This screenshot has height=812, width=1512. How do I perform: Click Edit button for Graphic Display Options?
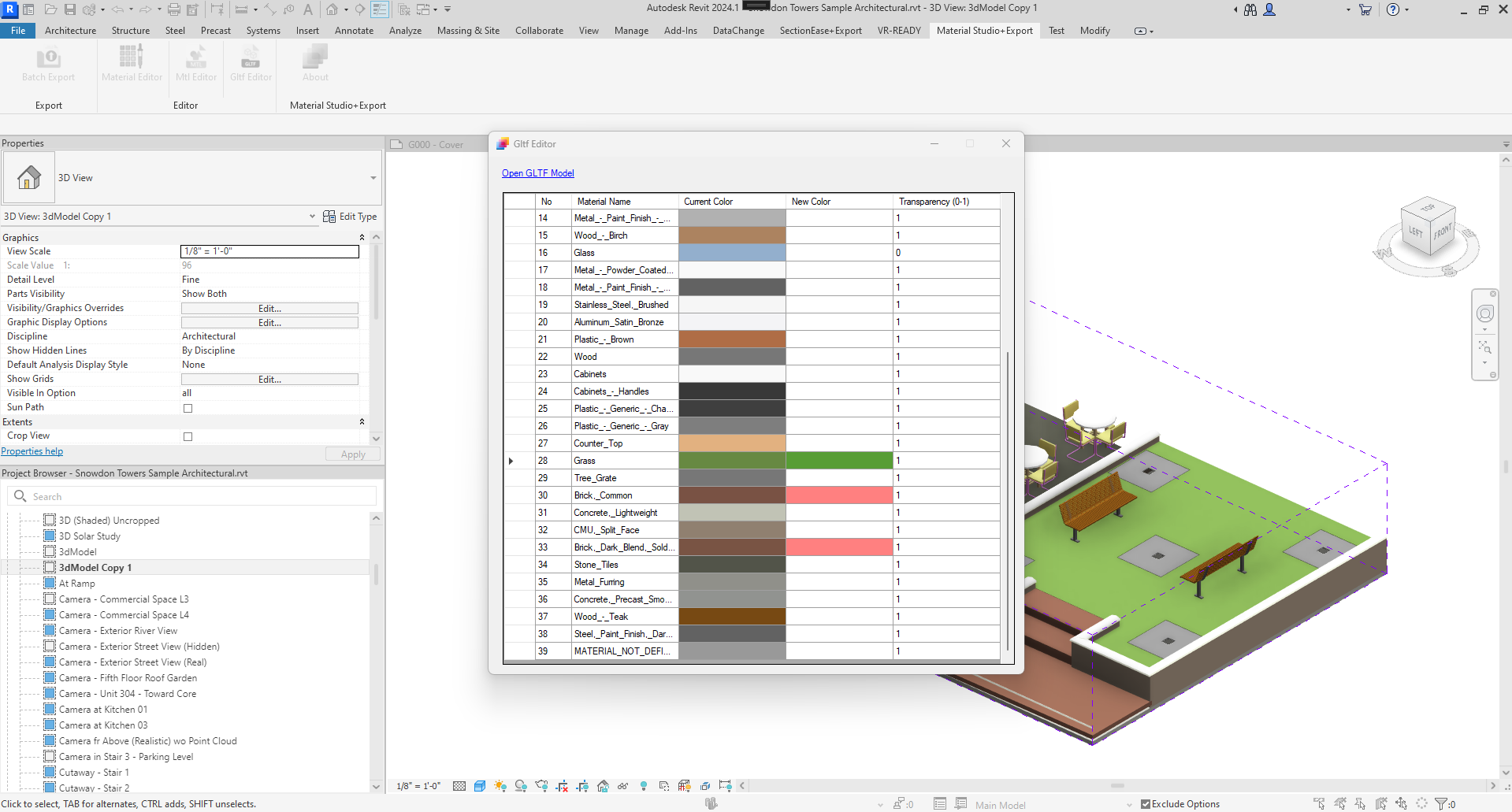click(x=269, y=323)
